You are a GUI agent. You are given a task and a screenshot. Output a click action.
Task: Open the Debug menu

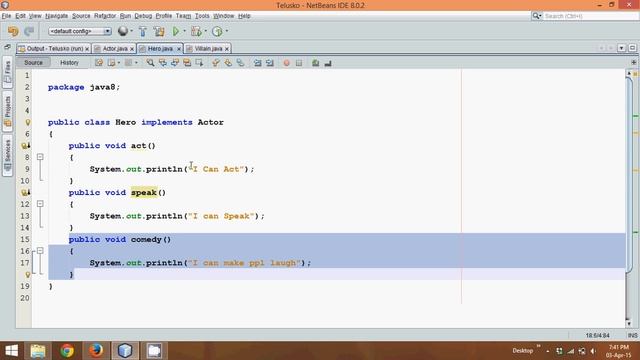pyautogui.click(x=143, y=16)
